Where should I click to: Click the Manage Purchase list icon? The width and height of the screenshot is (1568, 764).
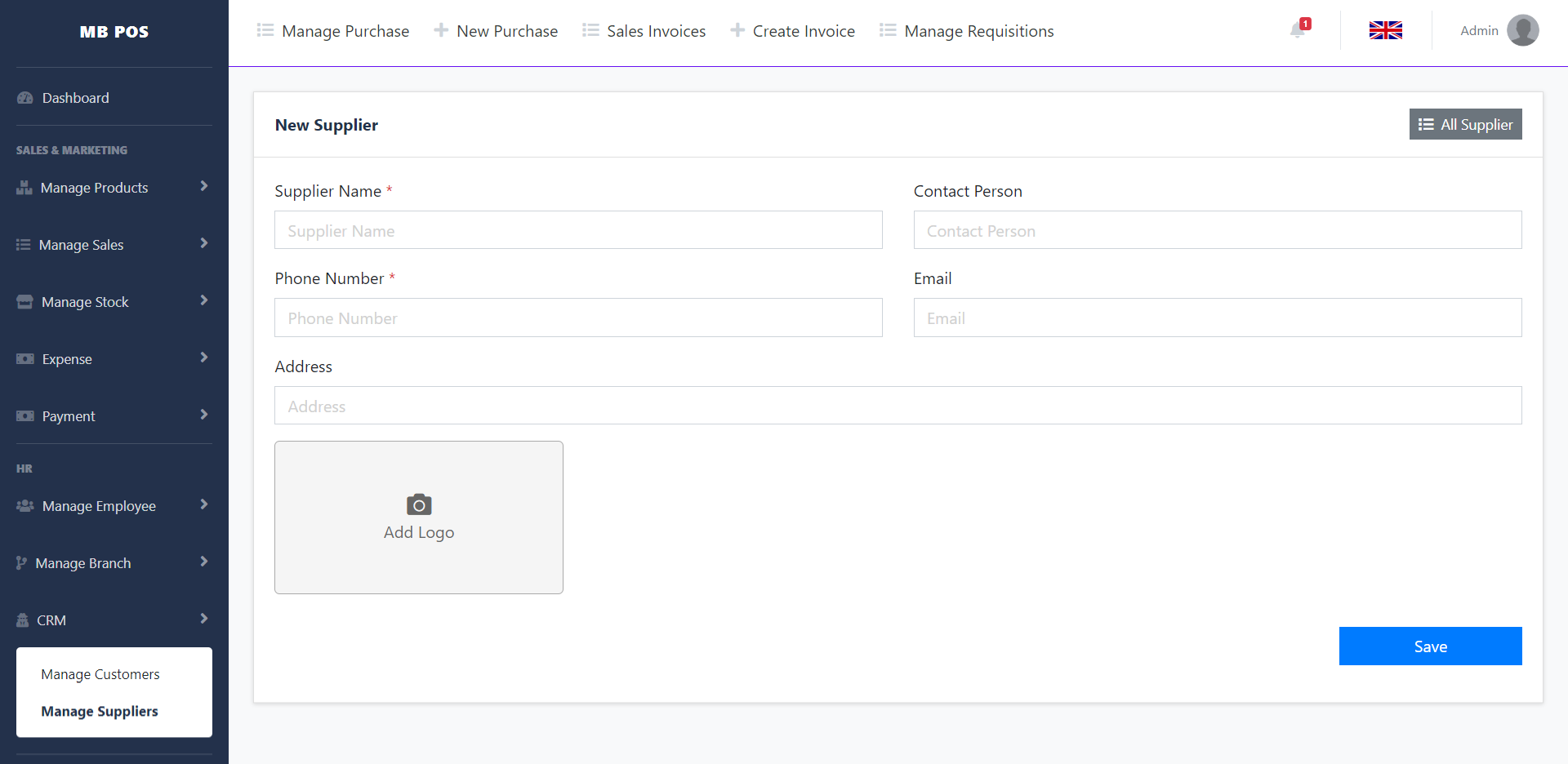[x=265, y=30]
